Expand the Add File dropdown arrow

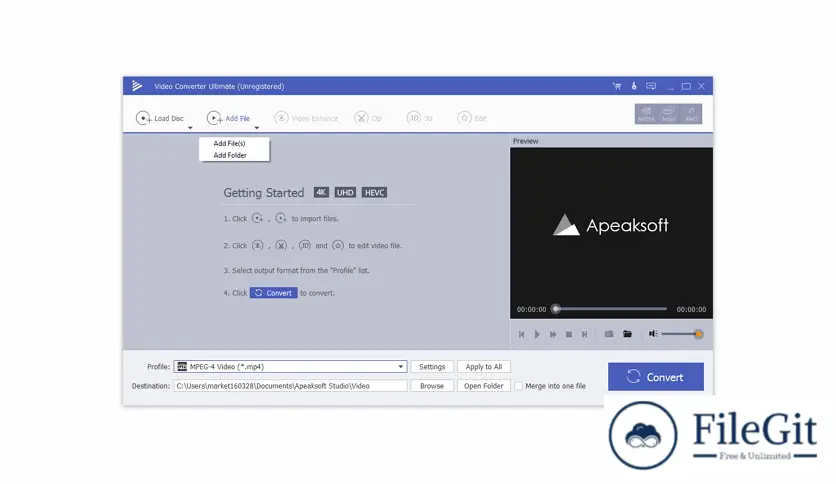coord(256,128)
